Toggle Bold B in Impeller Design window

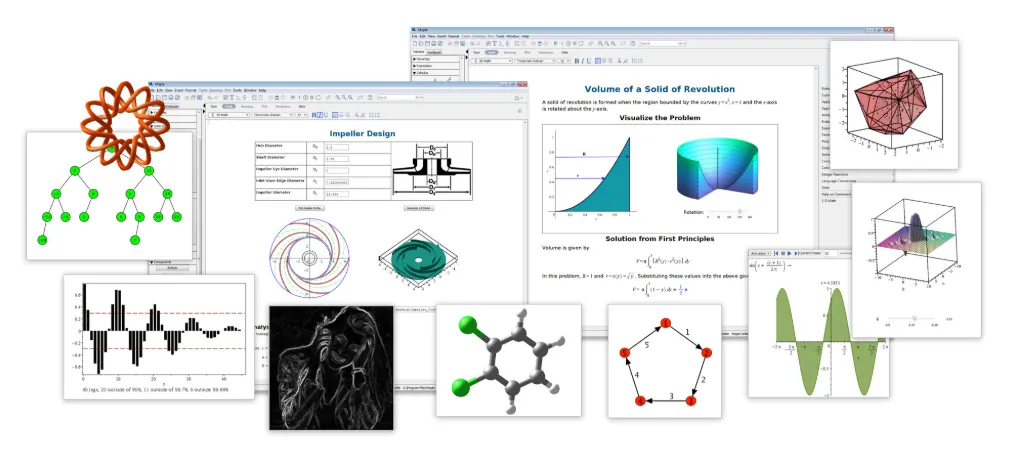[314, 115]
